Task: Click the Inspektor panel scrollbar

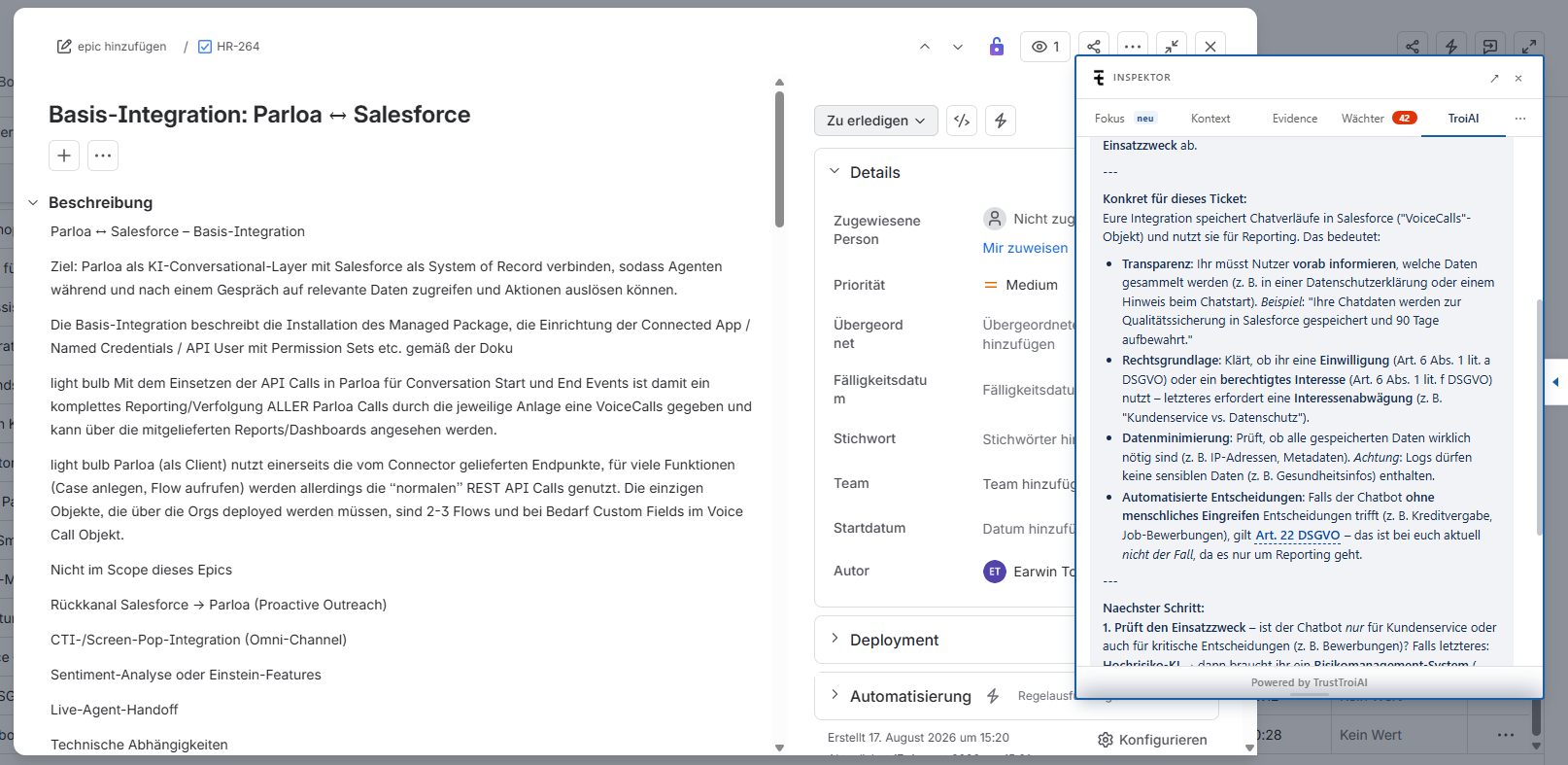Action: 1539,416
